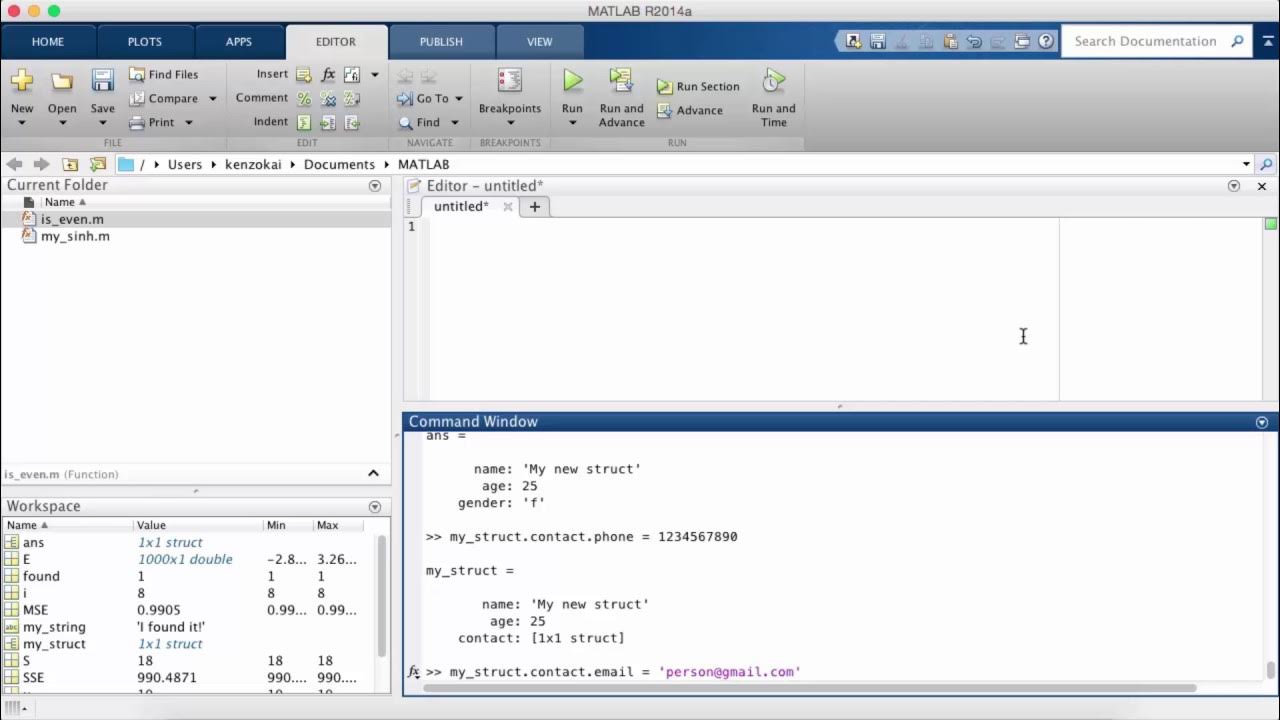Open the Run dropdown arrow
The height and width of the screenshot is (720, 1280).
572,123
